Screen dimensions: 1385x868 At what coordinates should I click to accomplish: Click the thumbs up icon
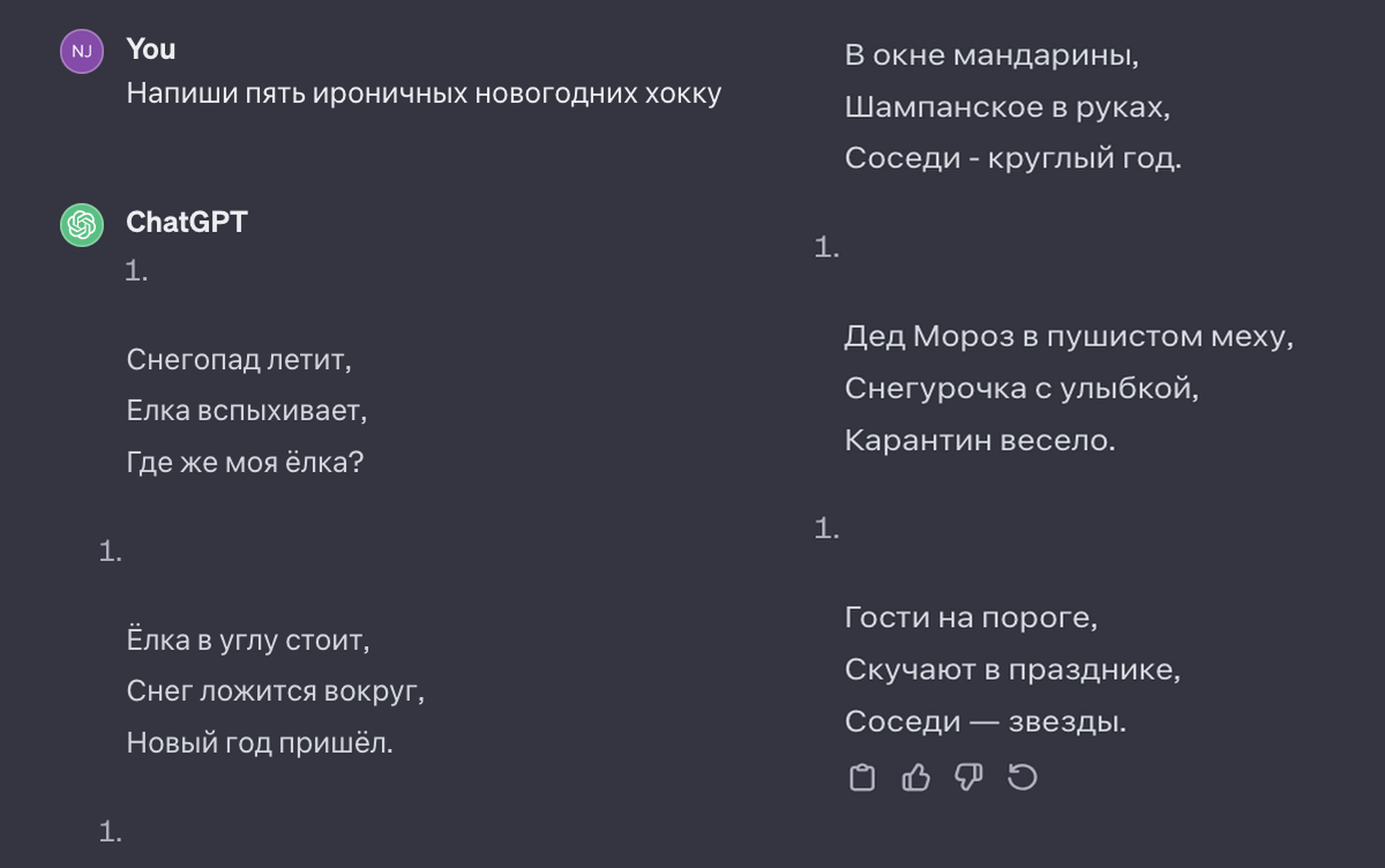coord(916,778)
